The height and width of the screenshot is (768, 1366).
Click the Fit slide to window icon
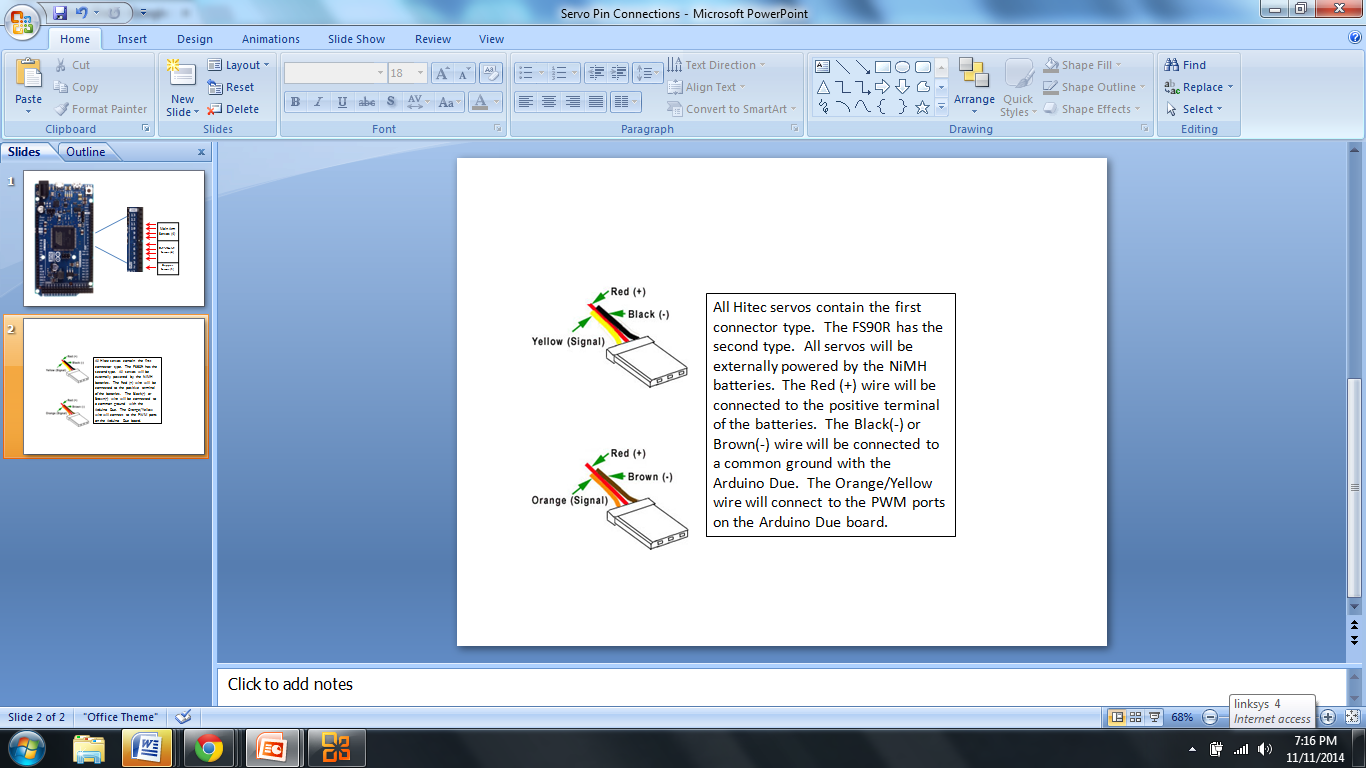click(1352, 717)
